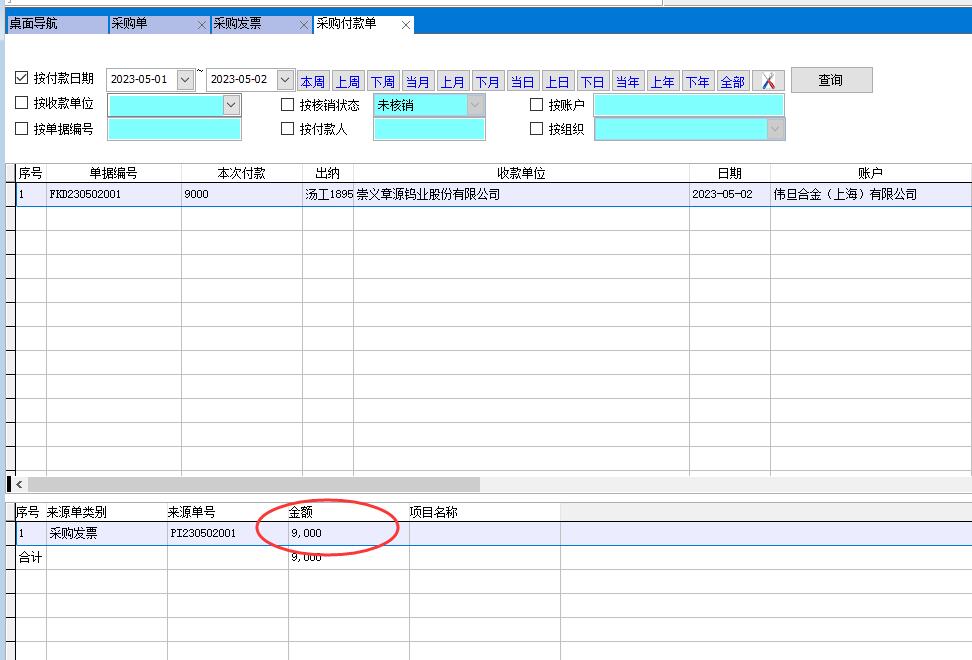Click the 按单据编号 text input field
Viewport: 972px width, 660px height.
click(174, 129)
